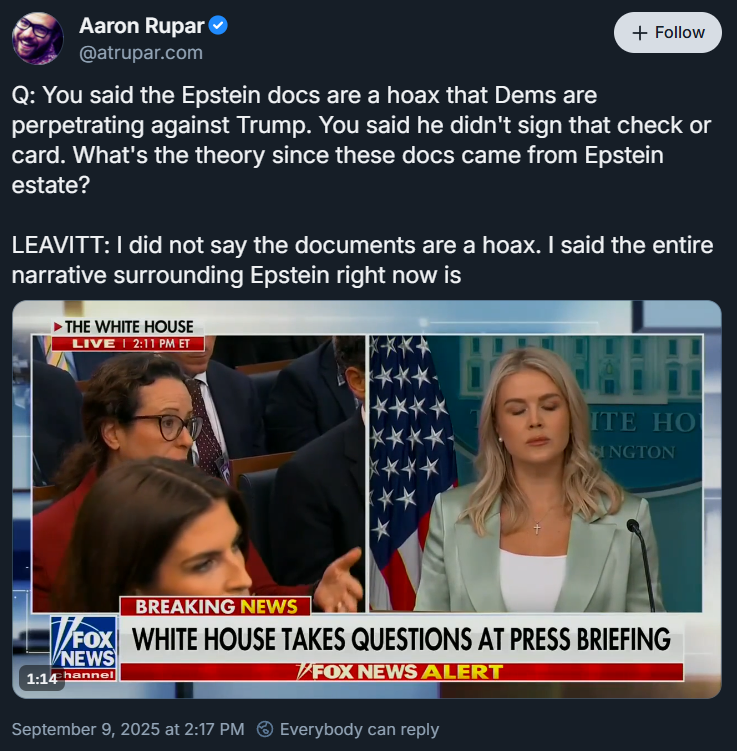737x751 pixels.
Task: Open the Aaron Rupar display name link
Action: (142, 25)
